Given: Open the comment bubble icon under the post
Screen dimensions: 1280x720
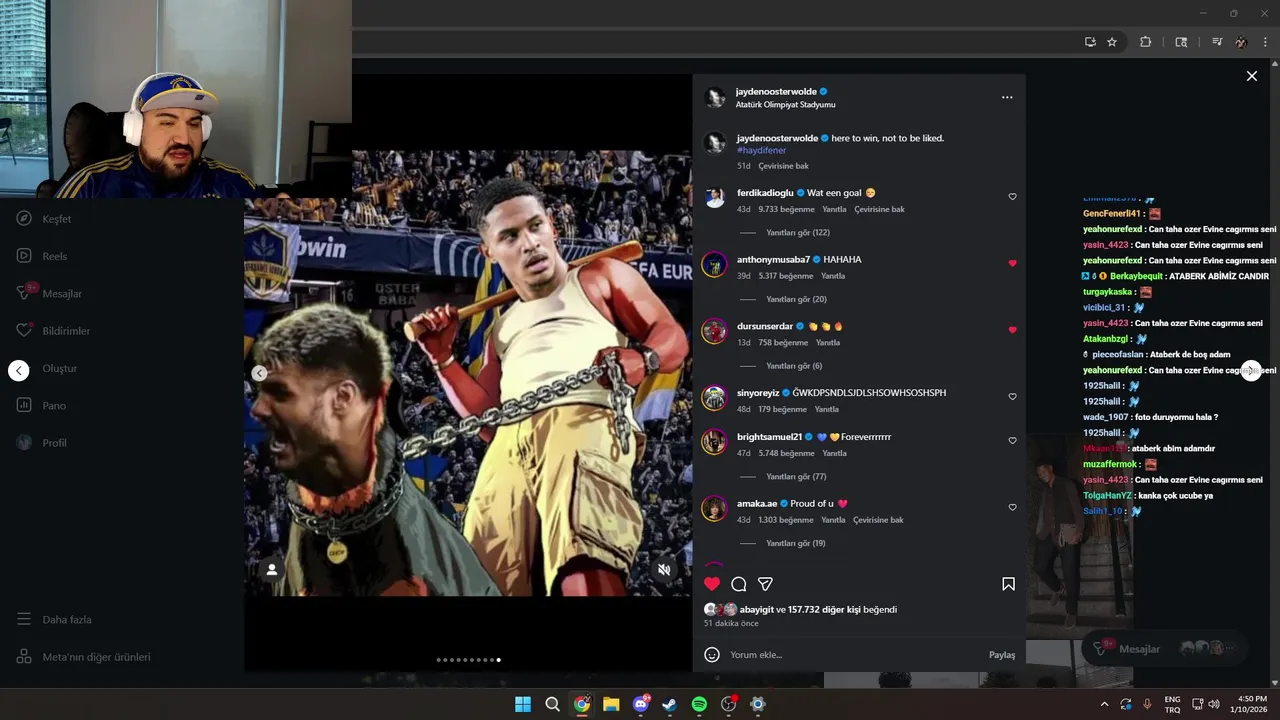Looking at the screenshot, I should click(739, 584).
